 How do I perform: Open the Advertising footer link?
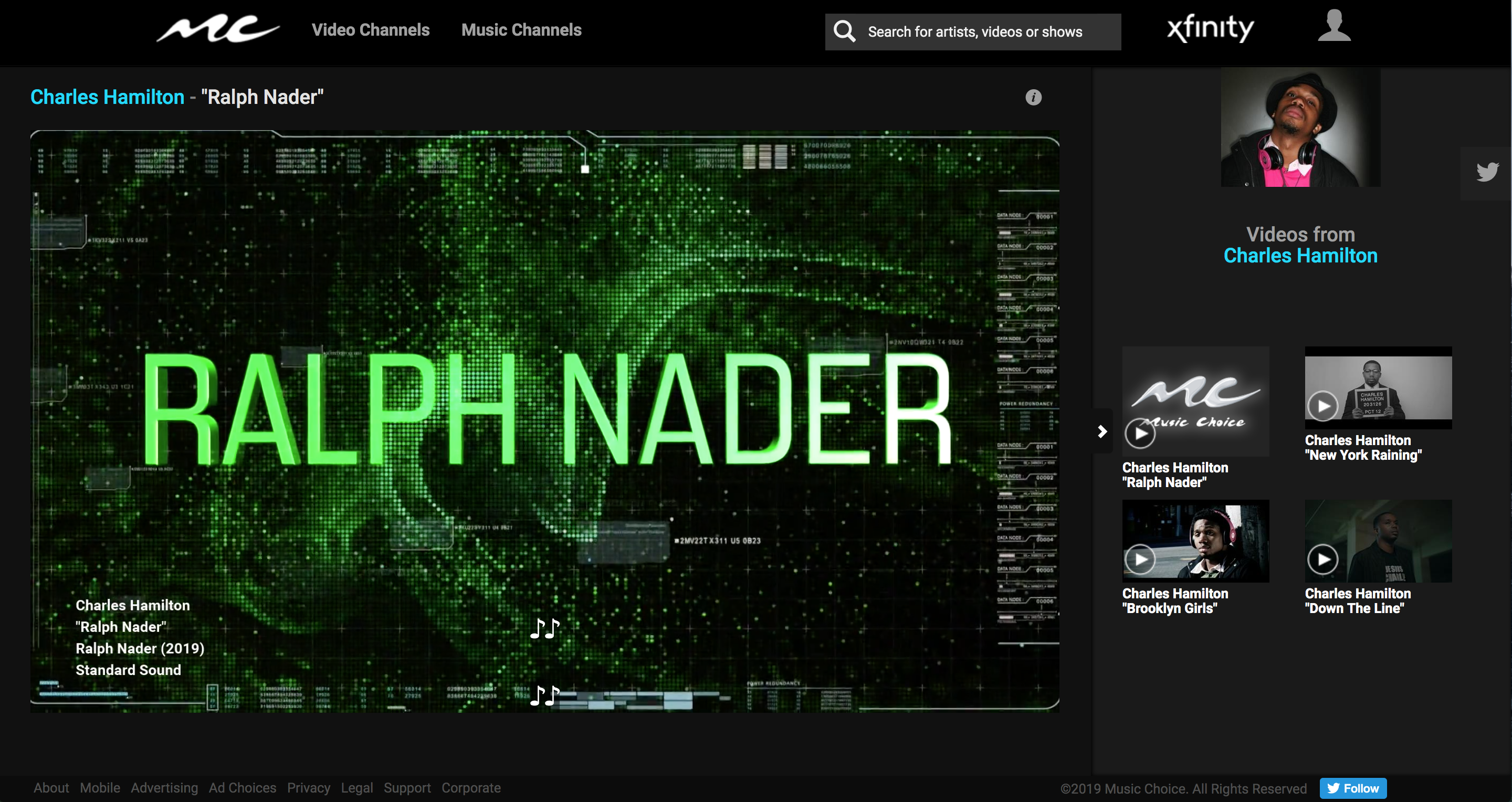[x=164, y=788]
